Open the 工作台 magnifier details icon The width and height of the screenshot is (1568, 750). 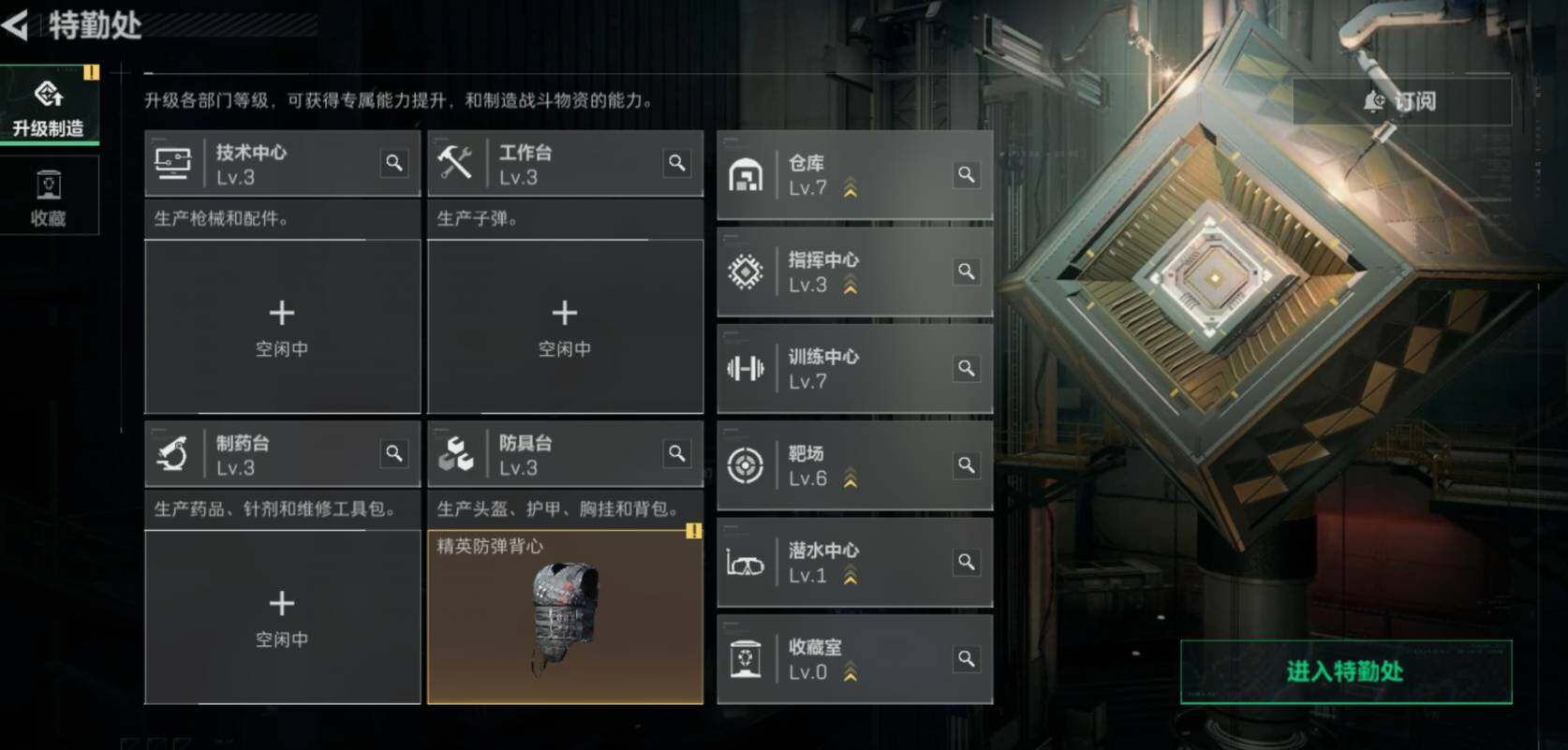pos(677,163)
